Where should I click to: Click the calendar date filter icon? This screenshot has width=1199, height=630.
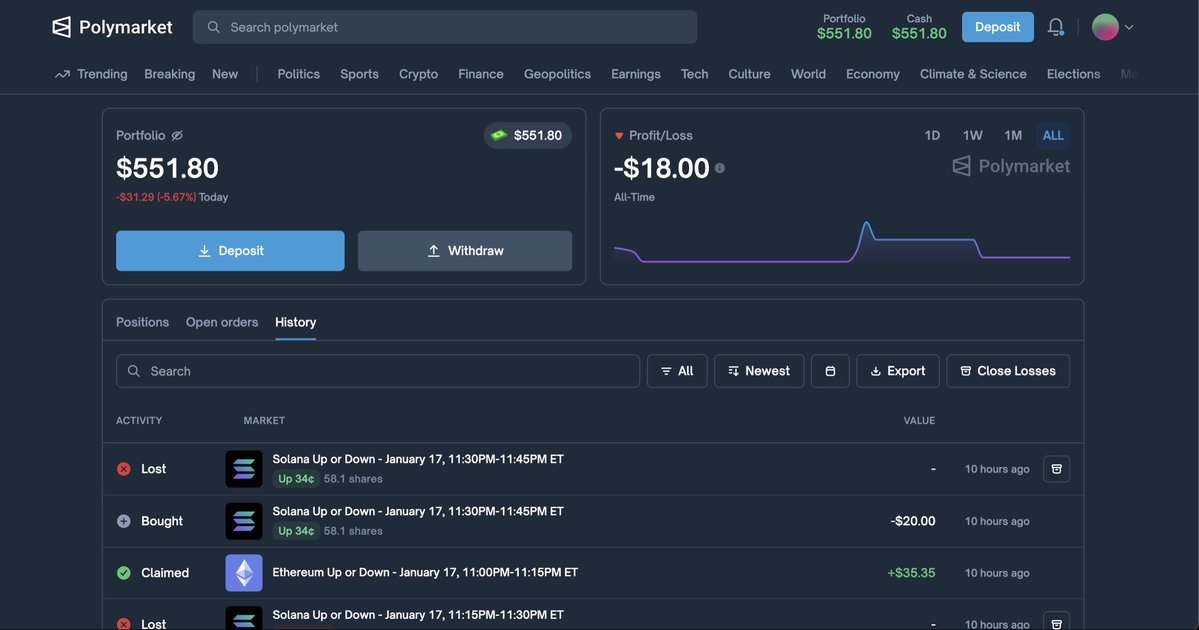(x=830, y=371)
